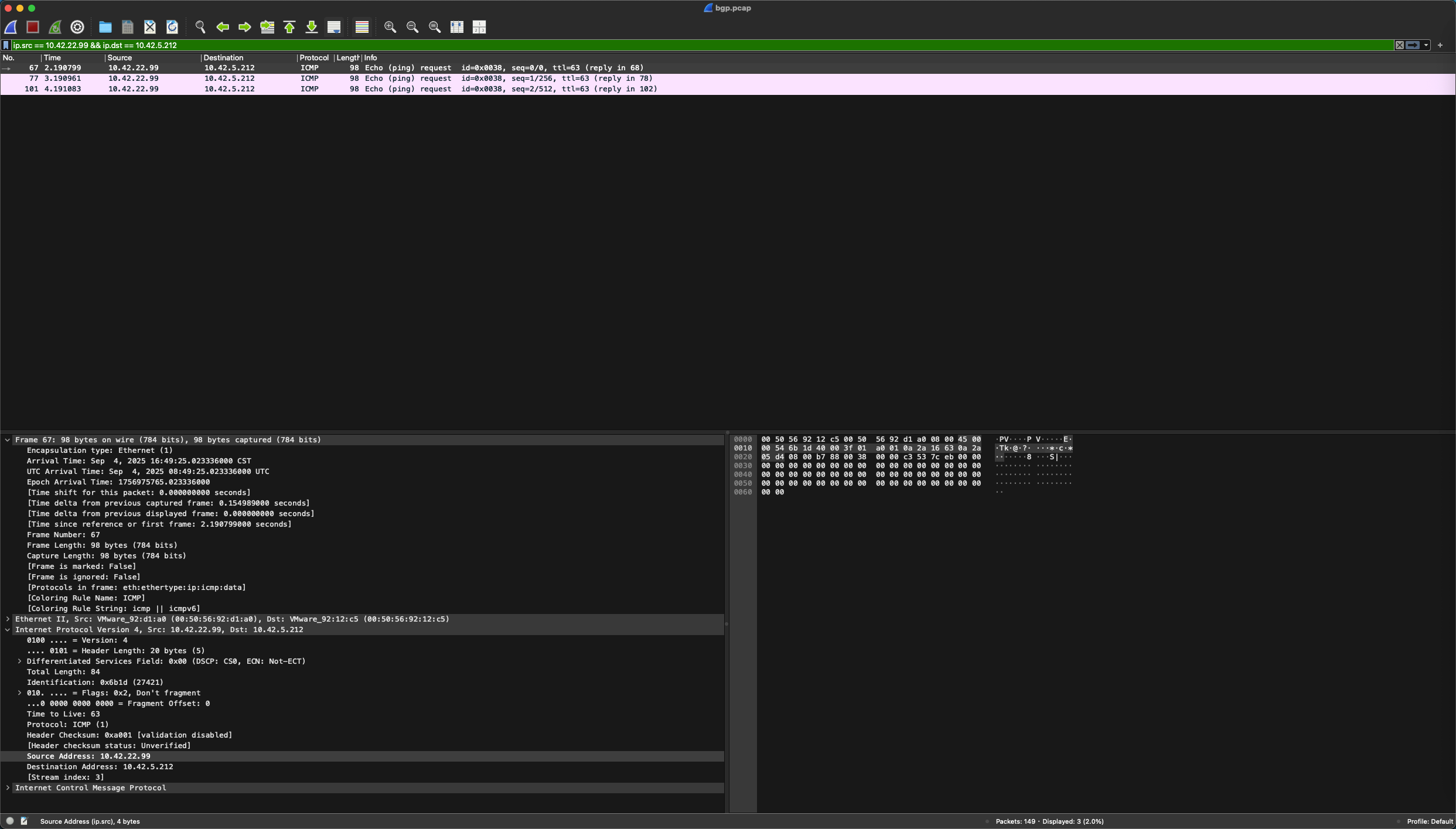The width and height of the screenshot is (1456, 829).
Task: Clear the display filter with X button
Action: coord(1399,45)
